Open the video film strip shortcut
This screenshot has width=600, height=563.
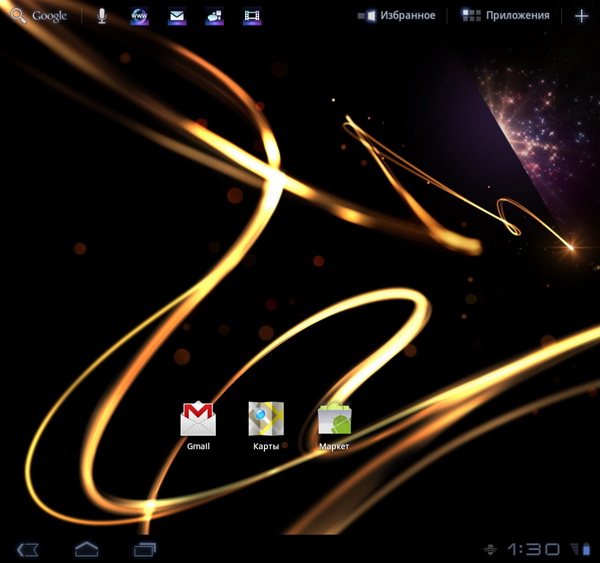click(252, 16)
